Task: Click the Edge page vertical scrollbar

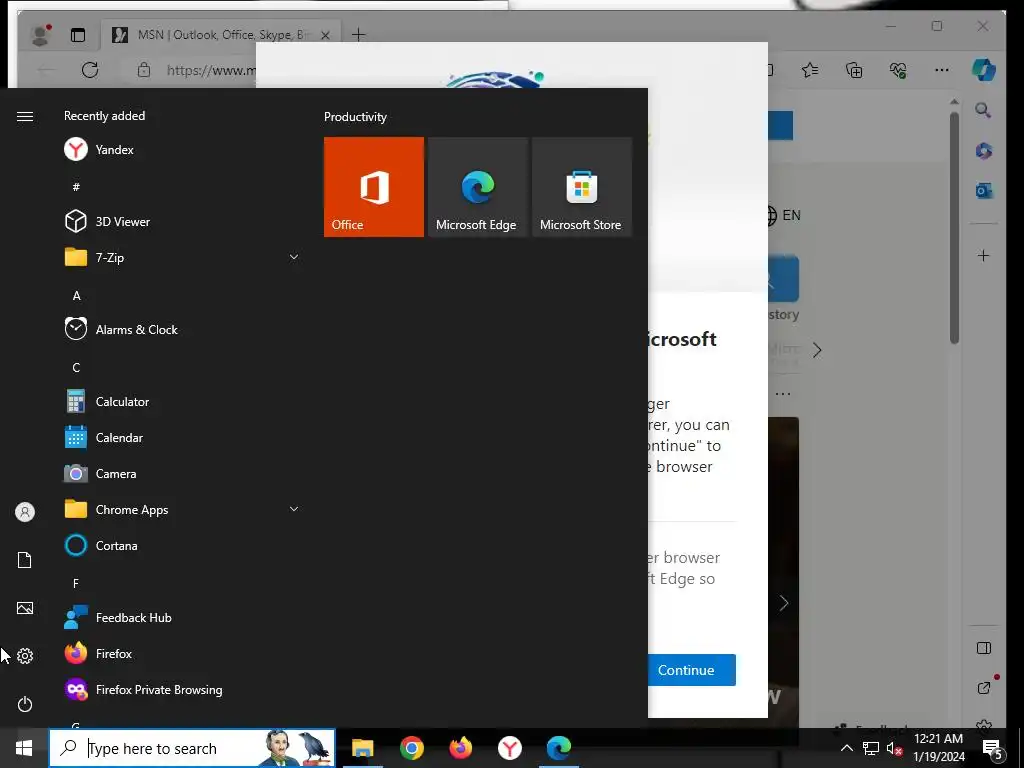Action: (x=954, y=229)
